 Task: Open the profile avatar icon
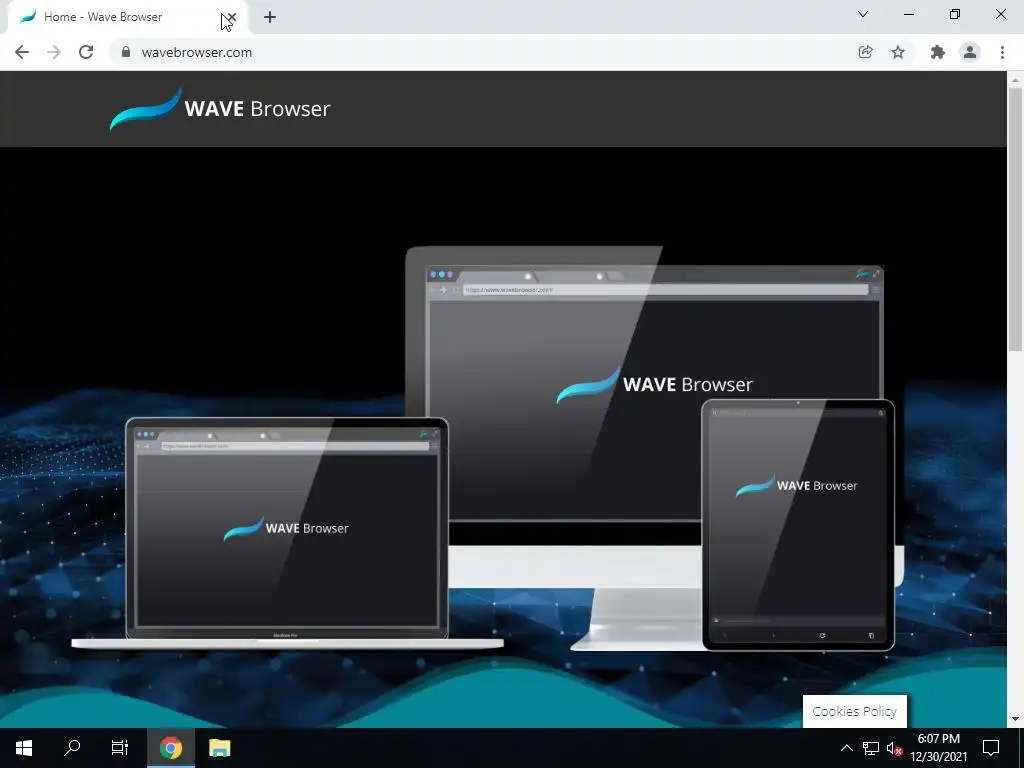point(970,52)
